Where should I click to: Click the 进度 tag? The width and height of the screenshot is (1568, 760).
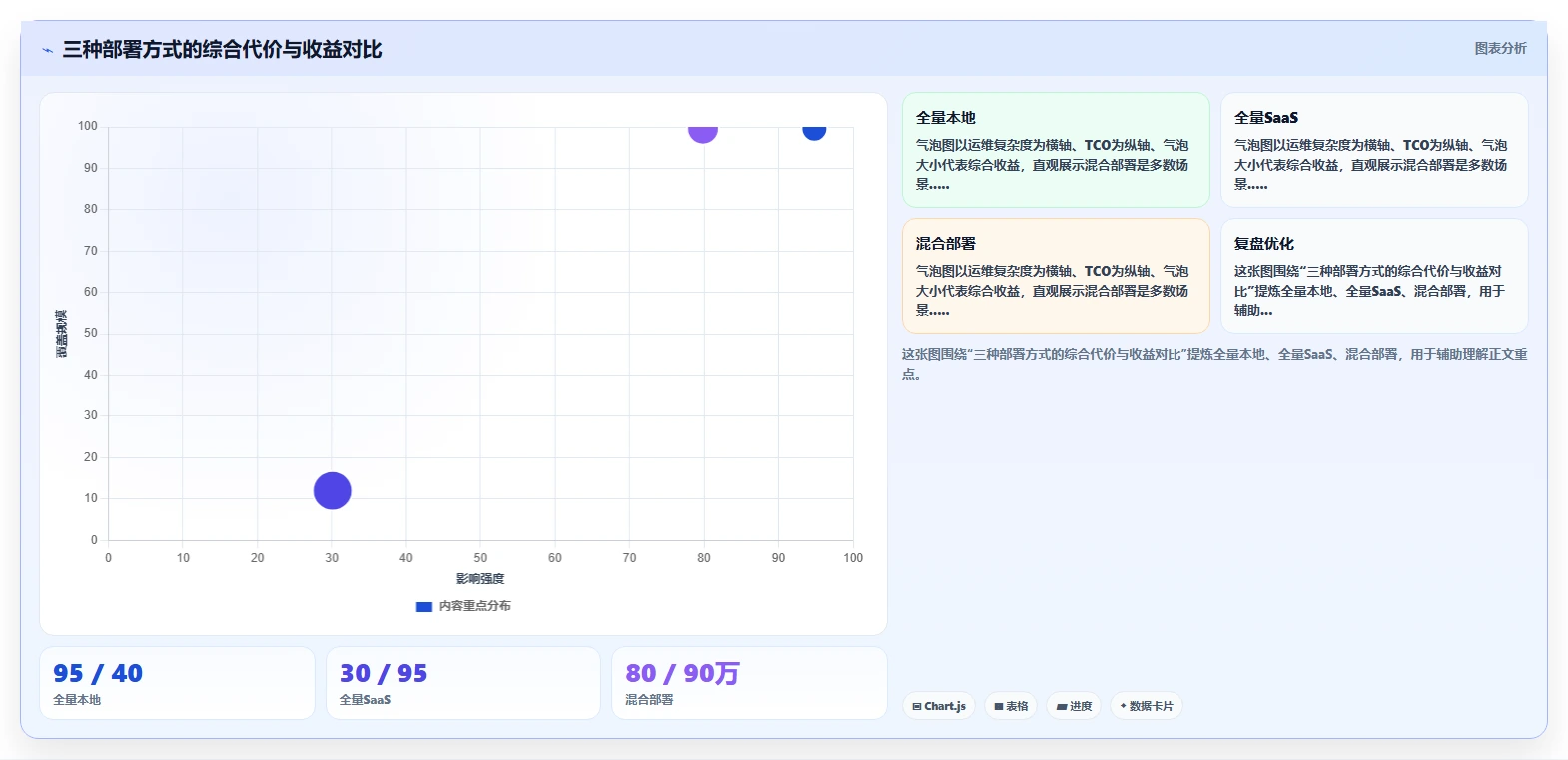[1074, 706]
